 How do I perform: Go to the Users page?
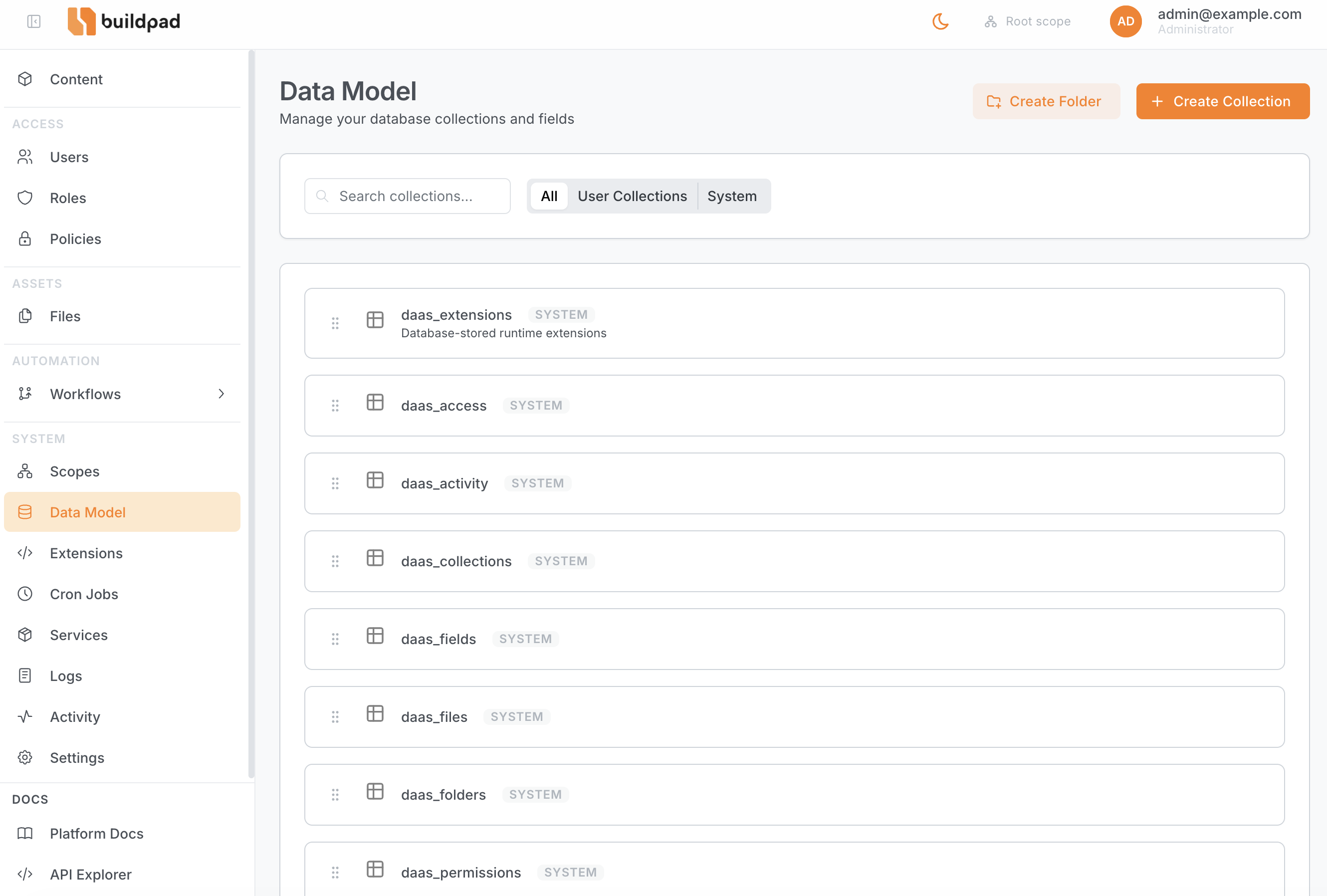[122, 157]
